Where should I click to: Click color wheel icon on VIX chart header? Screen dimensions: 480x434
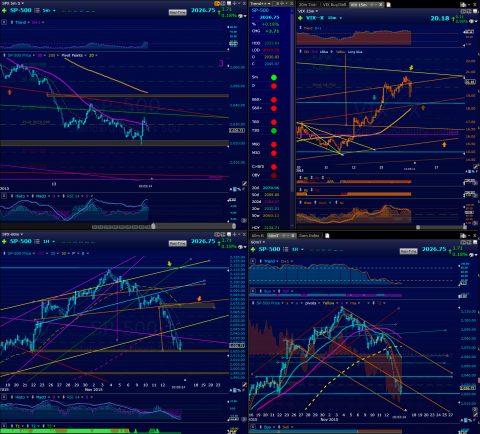(x=472, y=21)
